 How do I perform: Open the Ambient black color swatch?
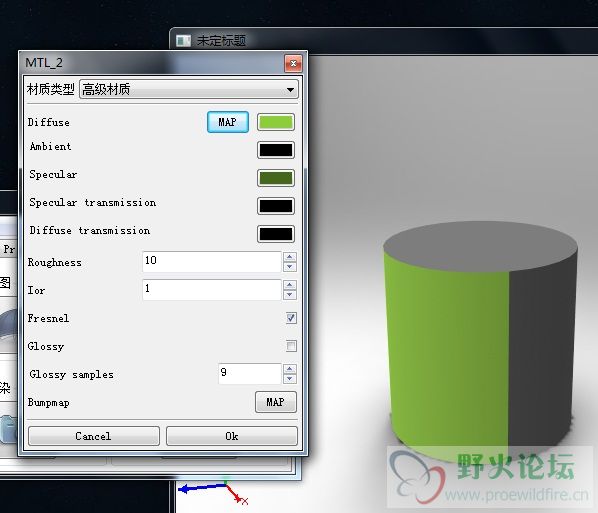276,150
